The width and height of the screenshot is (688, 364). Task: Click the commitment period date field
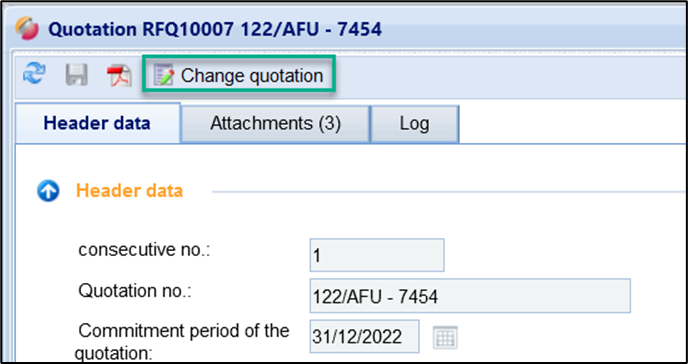[364, 336]
